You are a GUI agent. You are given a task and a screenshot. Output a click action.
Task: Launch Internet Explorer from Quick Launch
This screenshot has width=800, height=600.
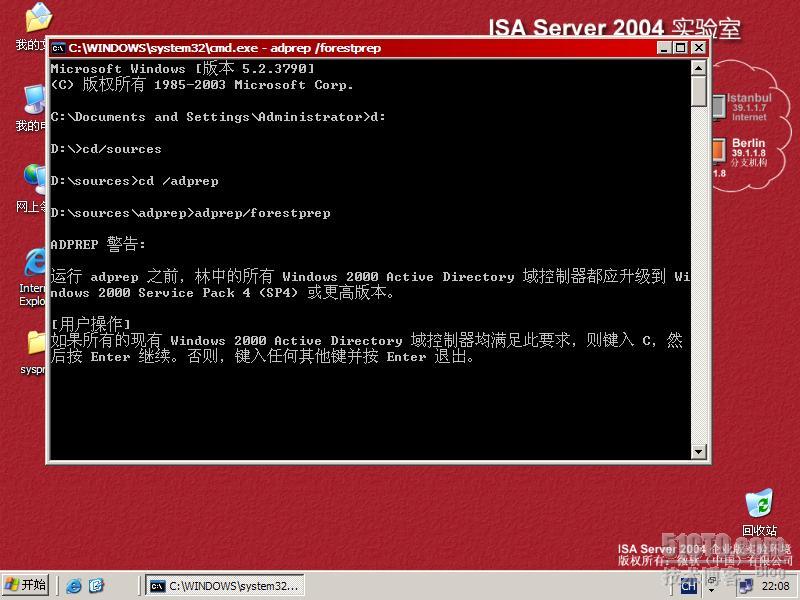73,586
